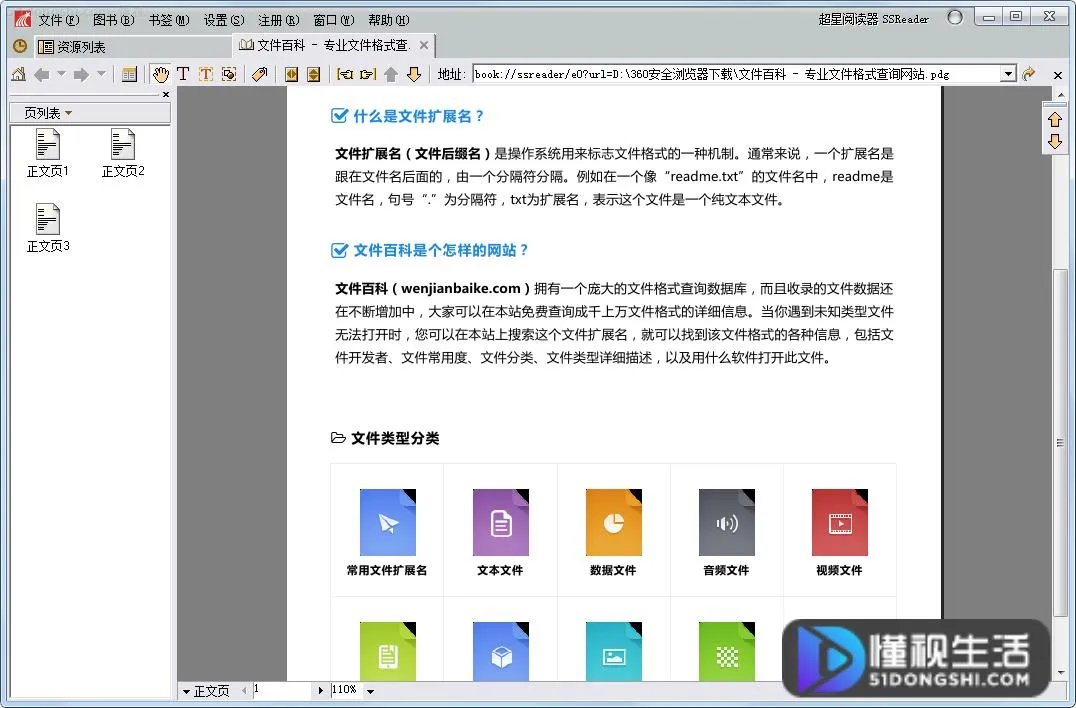Open the annotation tag tool
The image size is (1076, 708).
click(259, 73)
